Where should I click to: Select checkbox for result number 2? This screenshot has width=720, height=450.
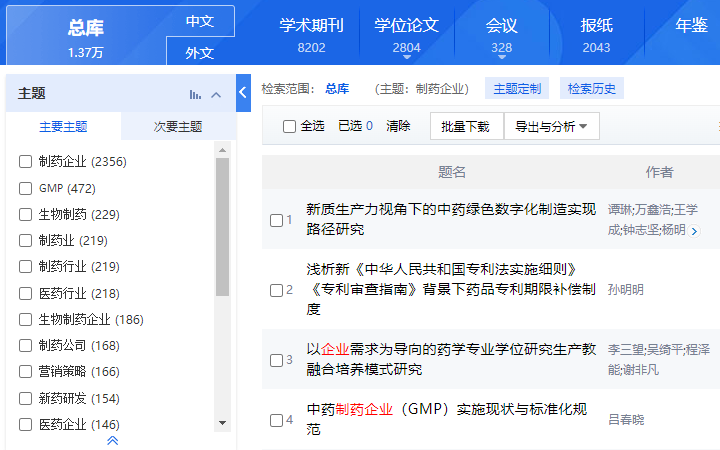276,290
